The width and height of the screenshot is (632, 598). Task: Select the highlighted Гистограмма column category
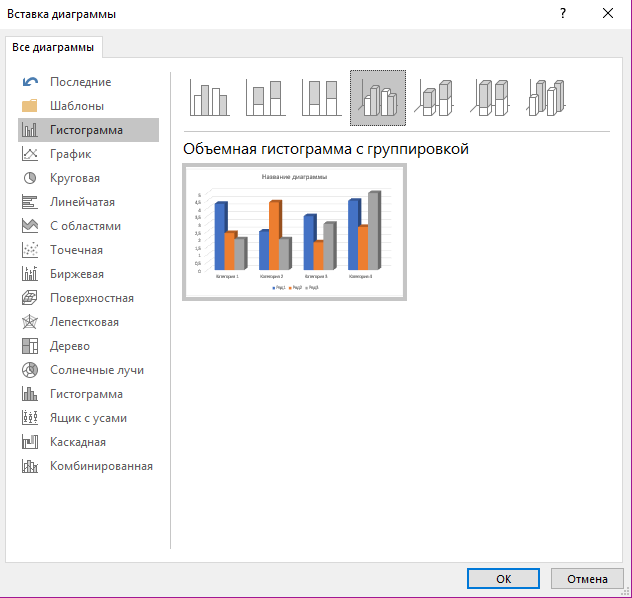[x=89, y=130]
